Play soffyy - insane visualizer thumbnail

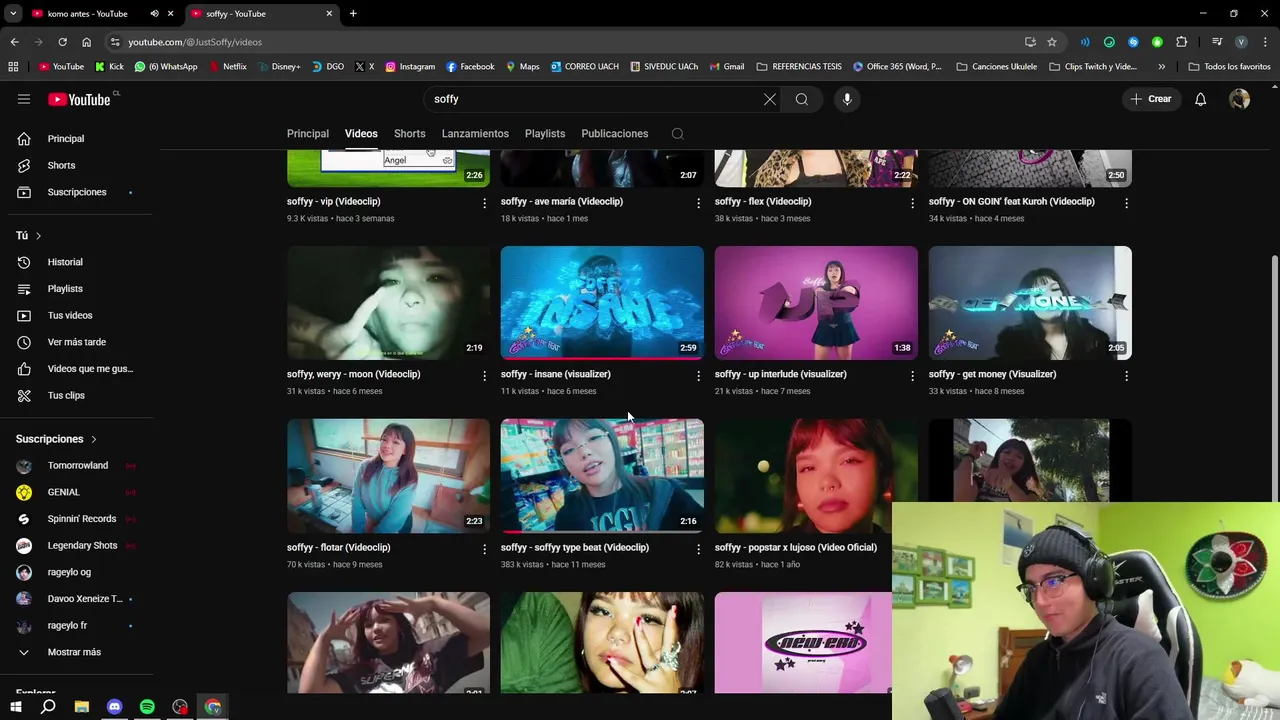coord(602,302)
